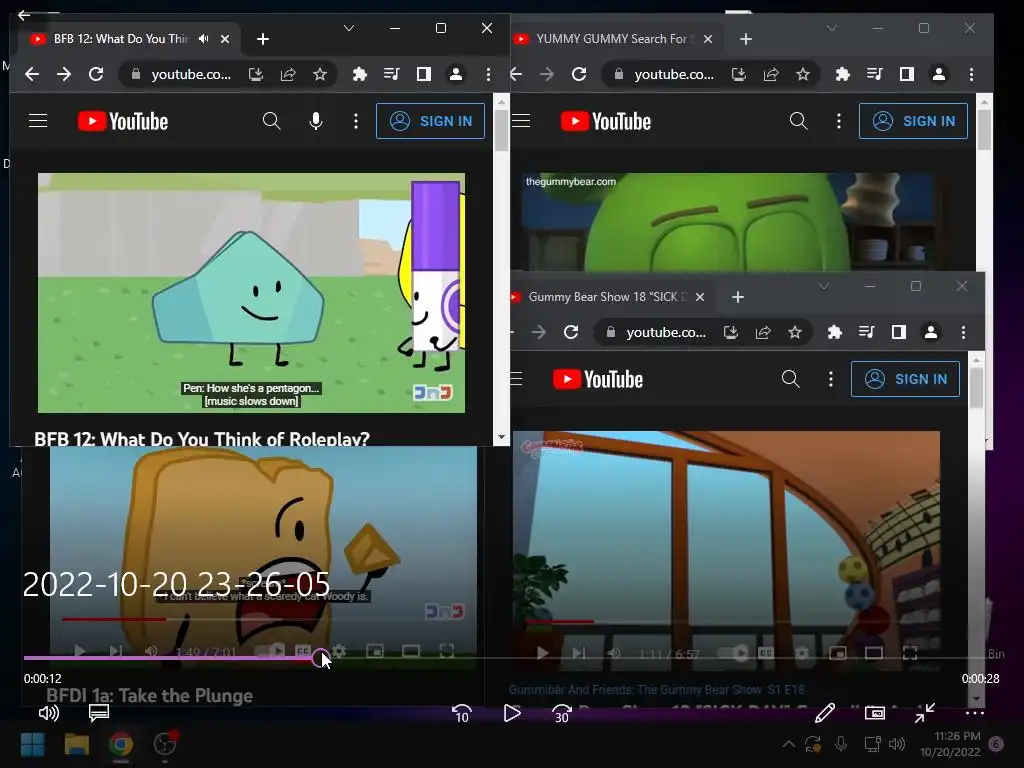Click the BFB 12 video player

251,293
